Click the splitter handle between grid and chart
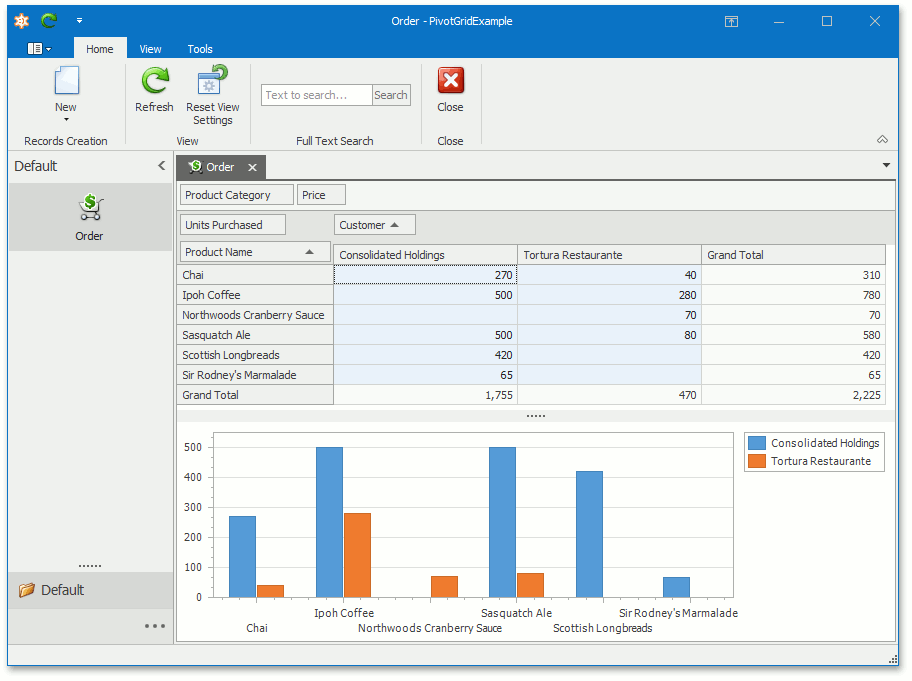The image size is (912, 681). [536, 416]
